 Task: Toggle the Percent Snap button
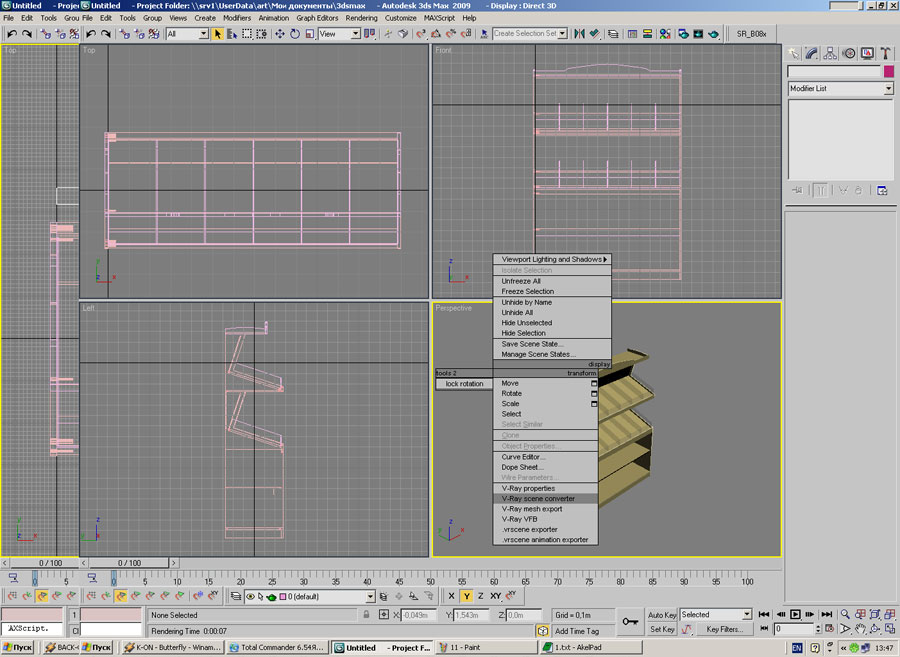point(451,34)
